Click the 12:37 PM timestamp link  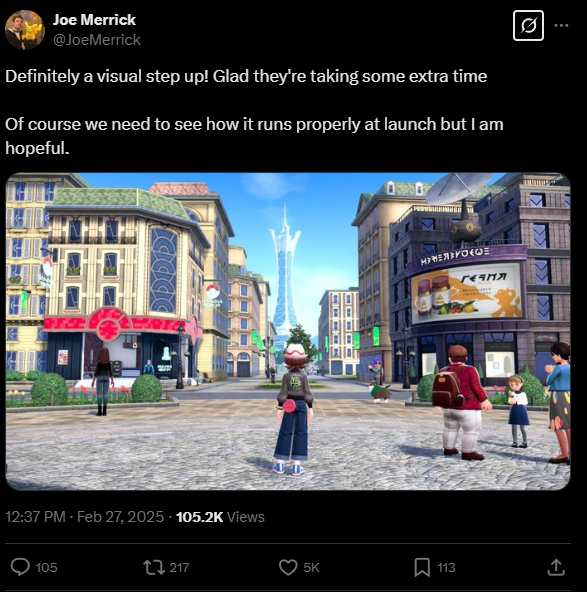[x=35, y=517]
